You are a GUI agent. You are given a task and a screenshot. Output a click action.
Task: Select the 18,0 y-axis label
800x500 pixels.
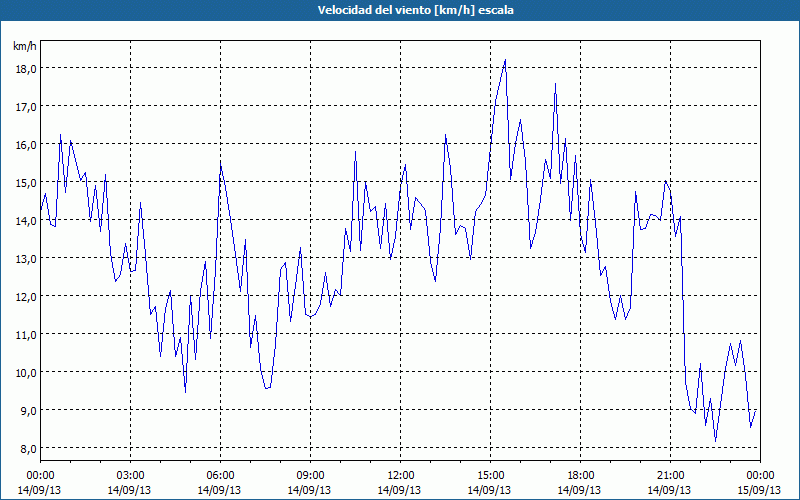tap(26, 69)
